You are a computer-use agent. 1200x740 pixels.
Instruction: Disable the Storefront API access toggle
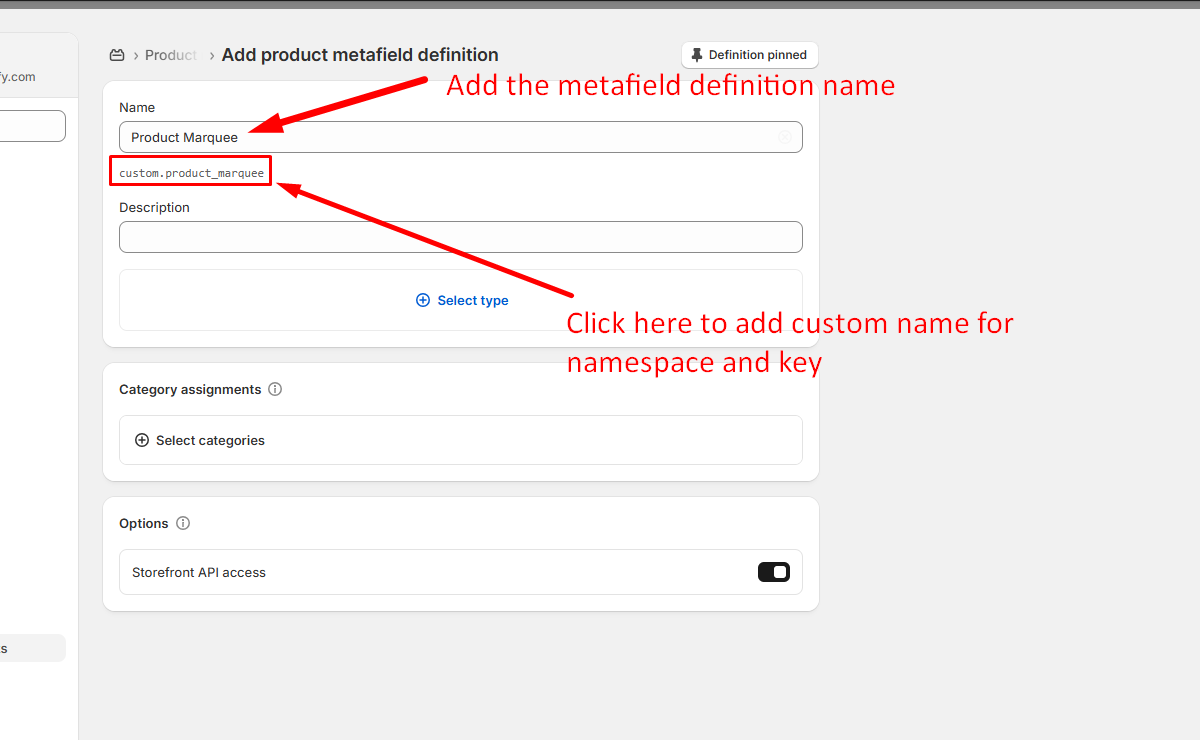pos(773,572)
